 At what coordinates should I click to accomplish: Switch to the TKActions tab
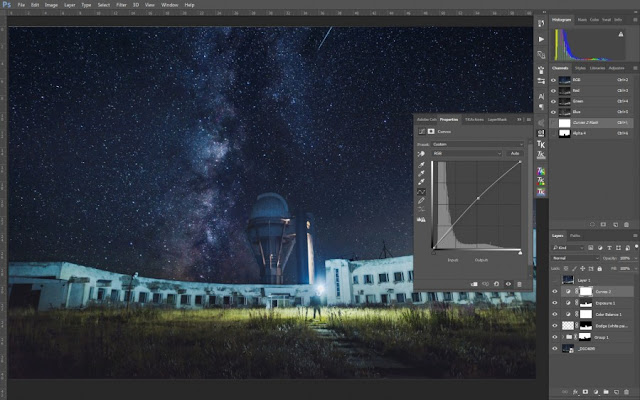coord(474,120)
